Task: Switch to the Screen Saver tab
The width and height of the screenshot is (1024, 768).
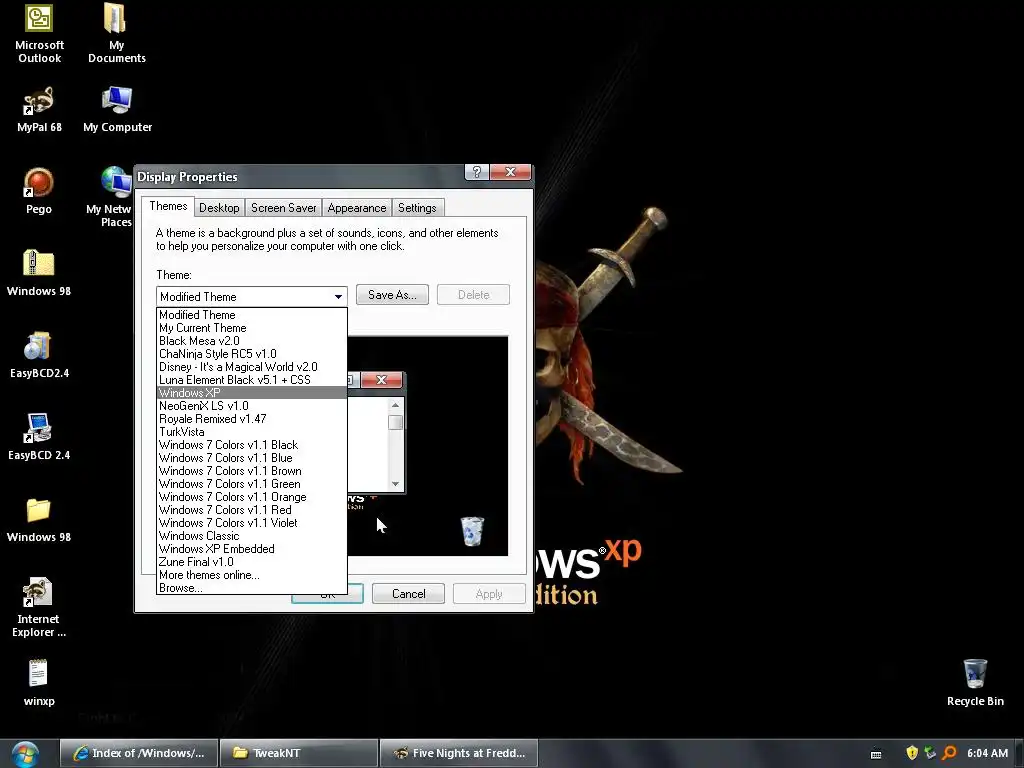Action: pyautogui.click(x=283, y=208)
